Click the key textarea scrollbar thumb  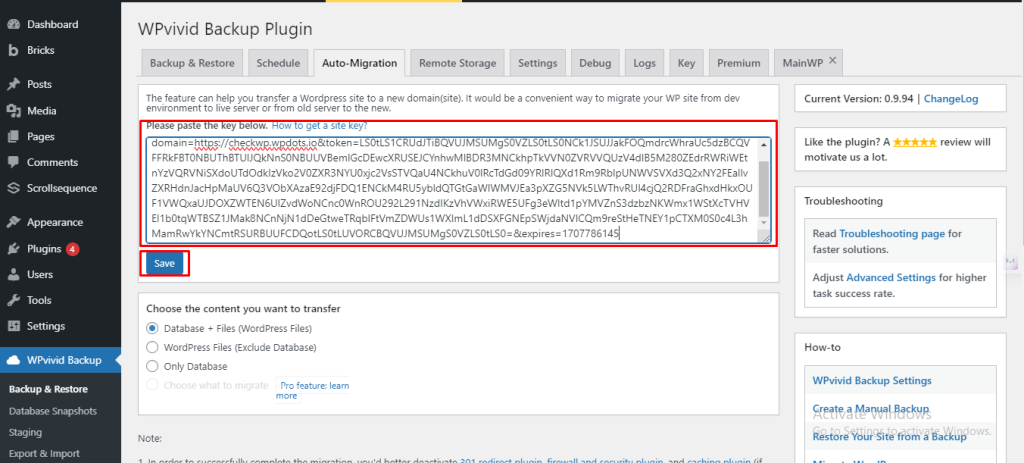pos(763,189)
